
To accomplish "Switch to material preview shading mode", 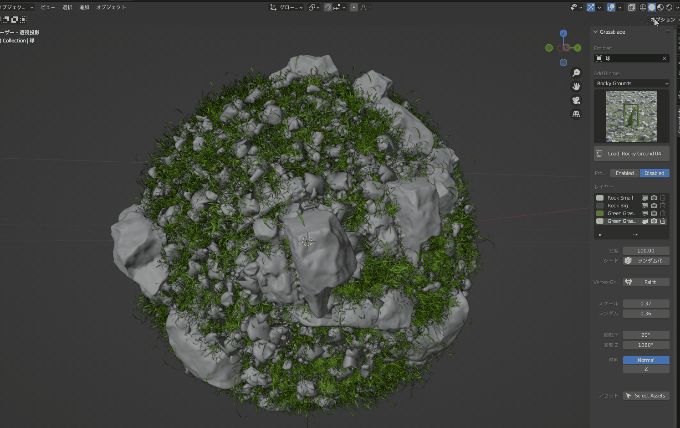I will coord(660,7).
